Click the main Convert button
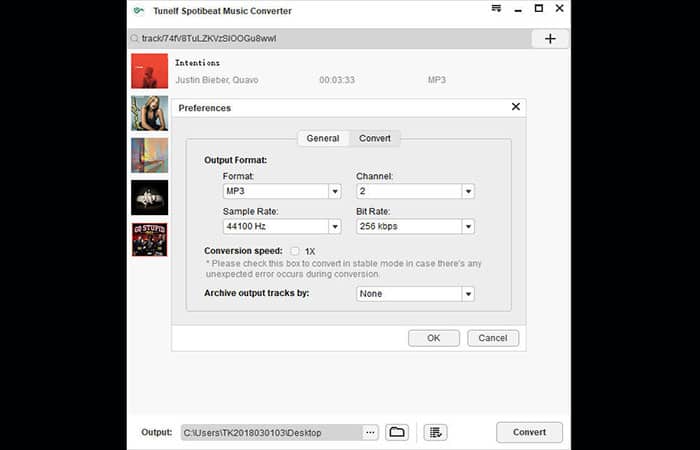700x450 pixels. [529, 432]
